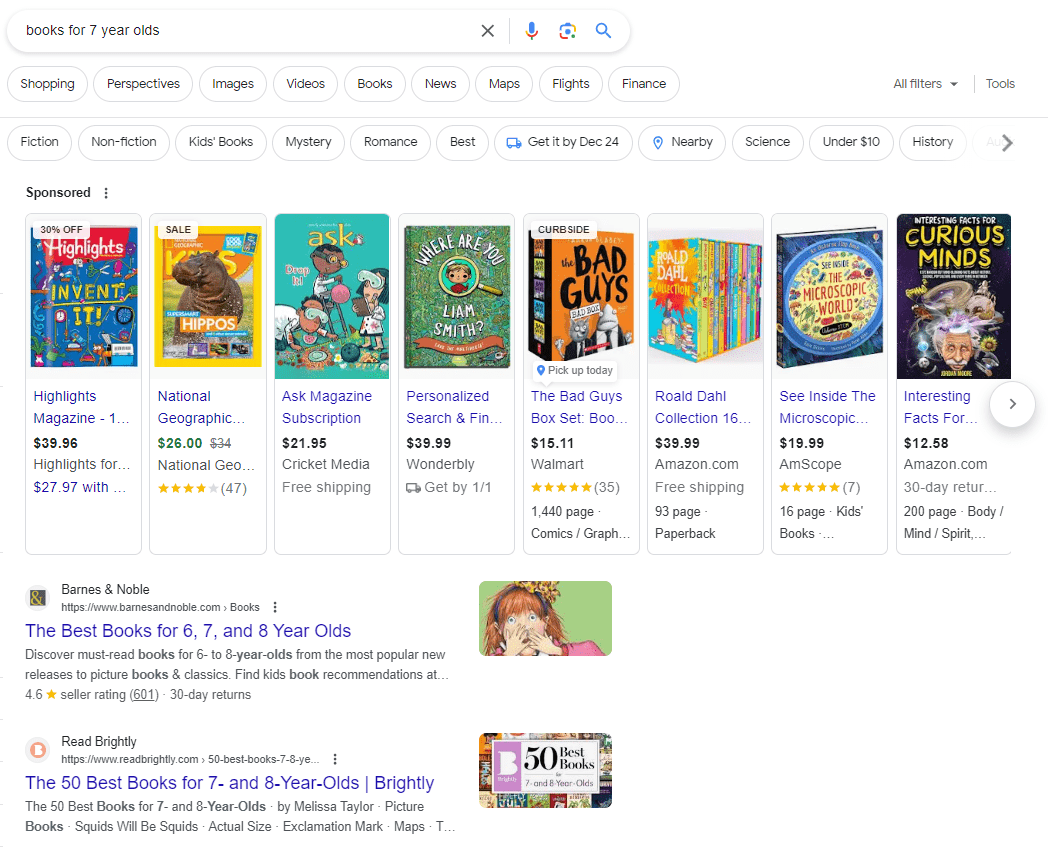Apply the Mystery filter chip
This screenshot has width=1048, height=861.
308,142
